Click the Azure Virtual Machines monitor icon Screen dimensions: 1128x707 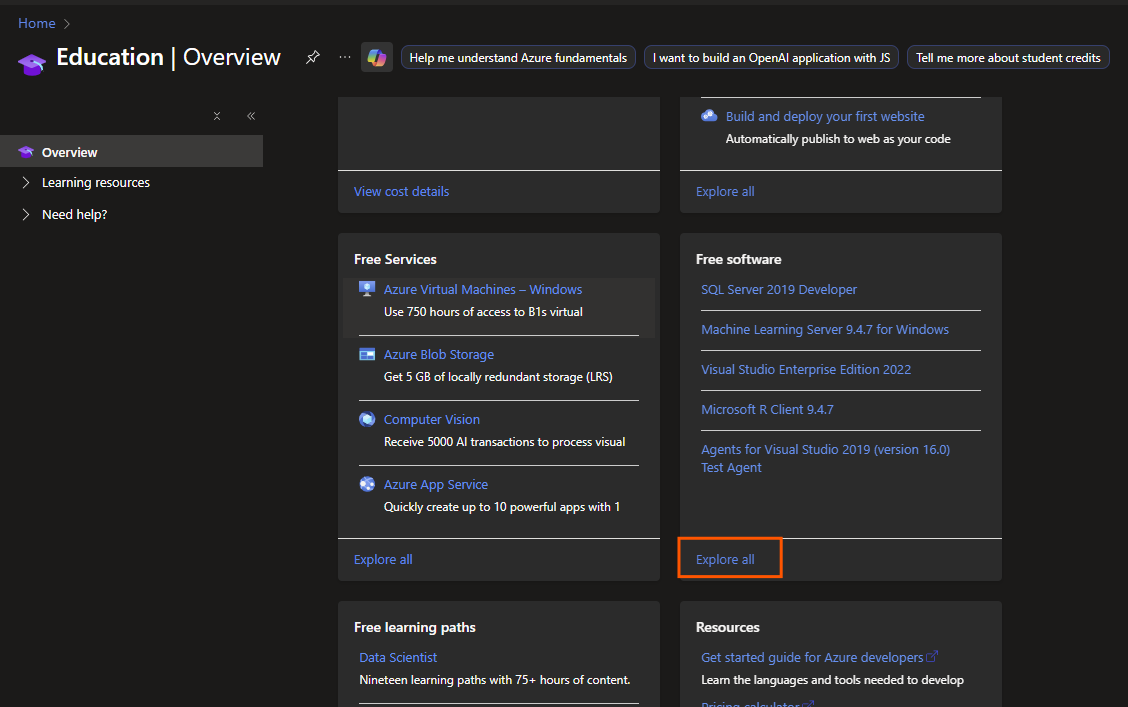click(x=367, y=289)
